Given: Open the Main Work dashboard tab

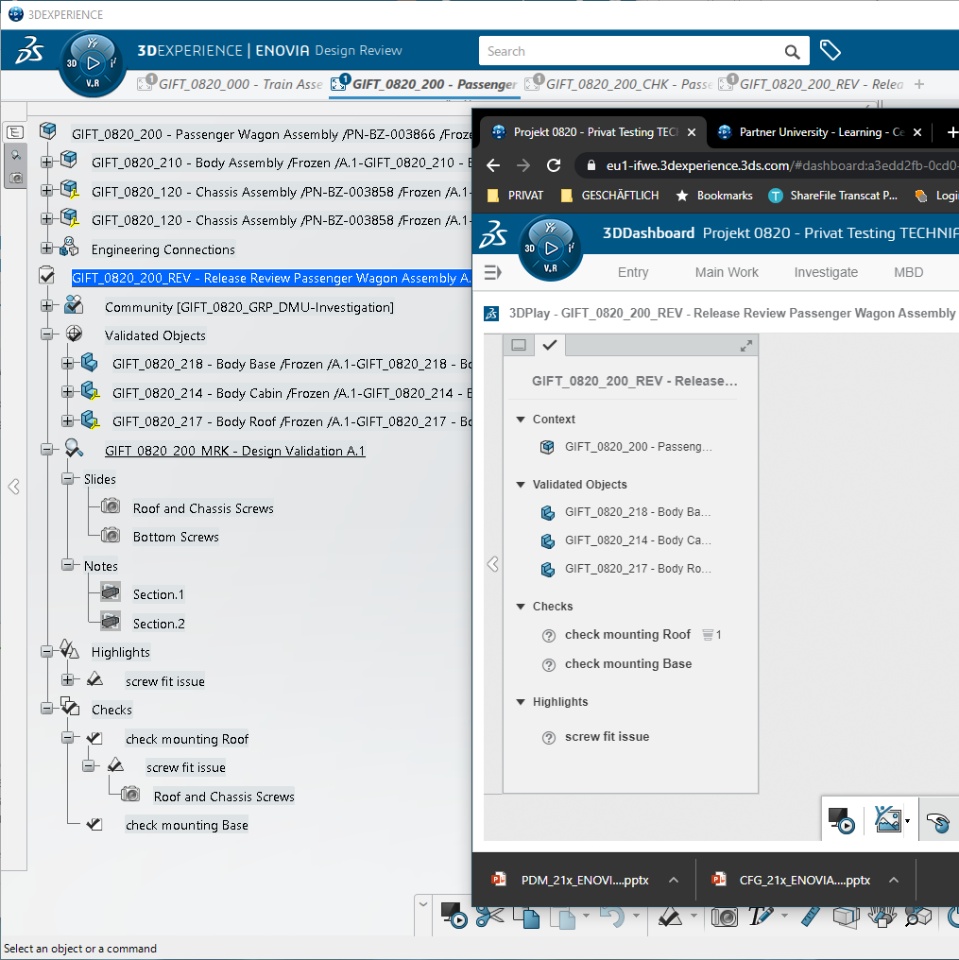Looking at the screenshot, I should pos(726,272).
